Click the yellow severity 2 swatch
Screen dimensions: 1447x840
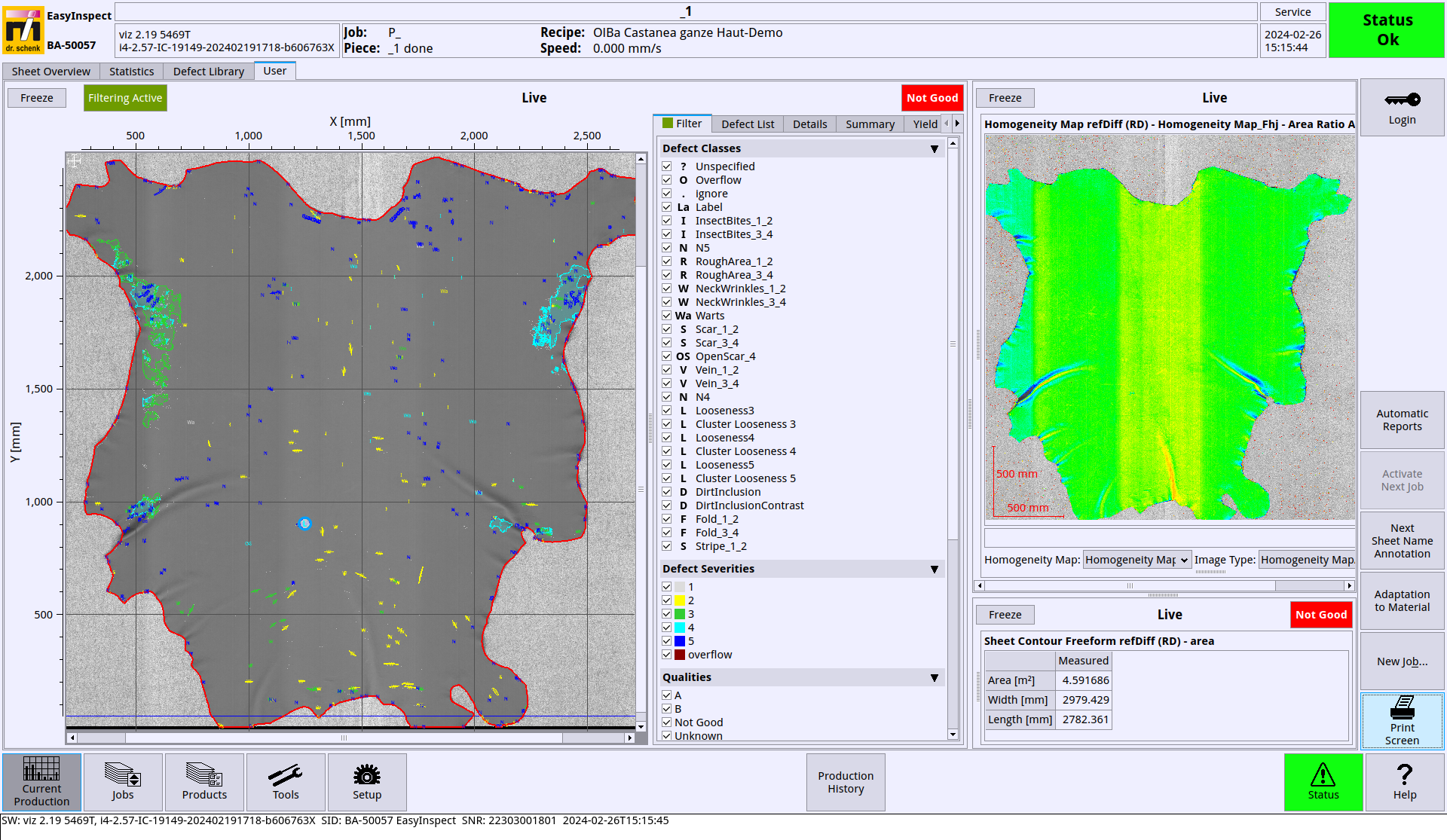coord(680,600)
